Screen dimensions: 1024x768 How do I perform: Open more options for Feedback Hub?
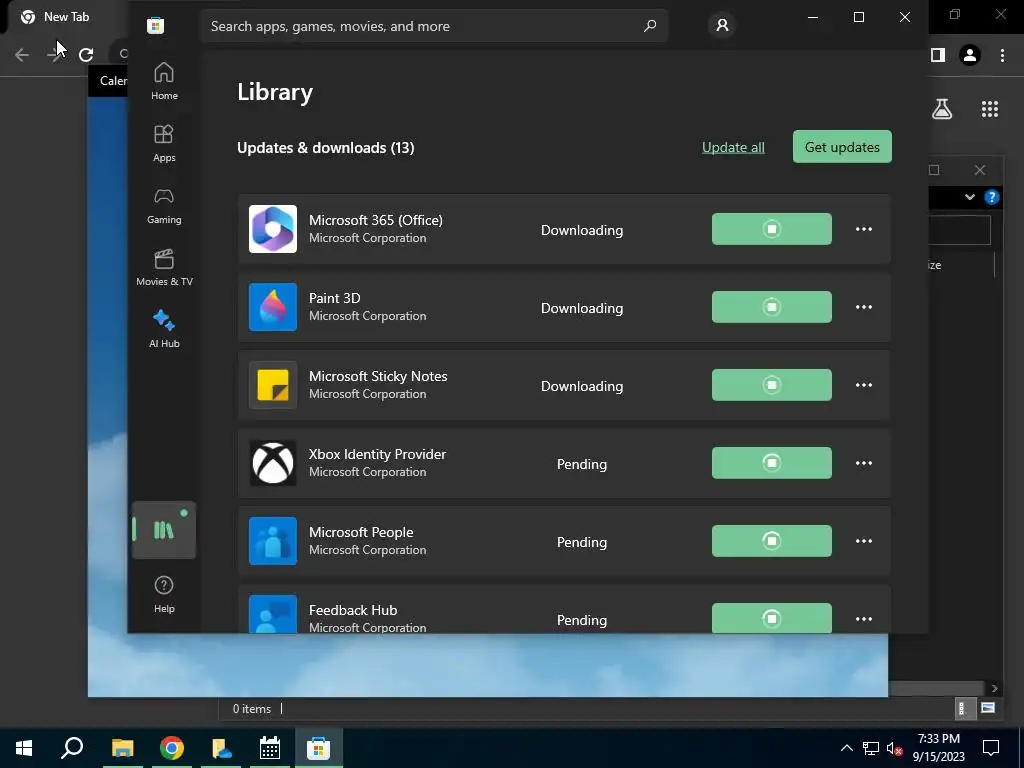click(x=863, y=618)
